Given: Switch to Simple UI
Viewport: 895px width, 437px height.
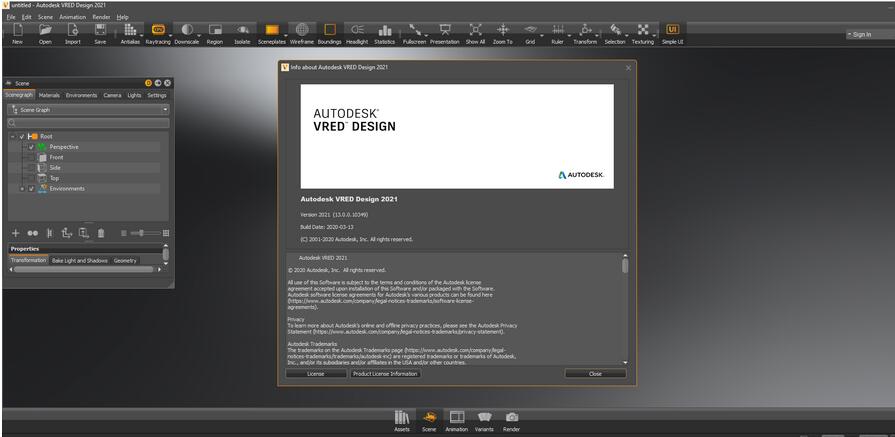Looking at the screenshot, I should pyautogui.click(x=672, y=34).
